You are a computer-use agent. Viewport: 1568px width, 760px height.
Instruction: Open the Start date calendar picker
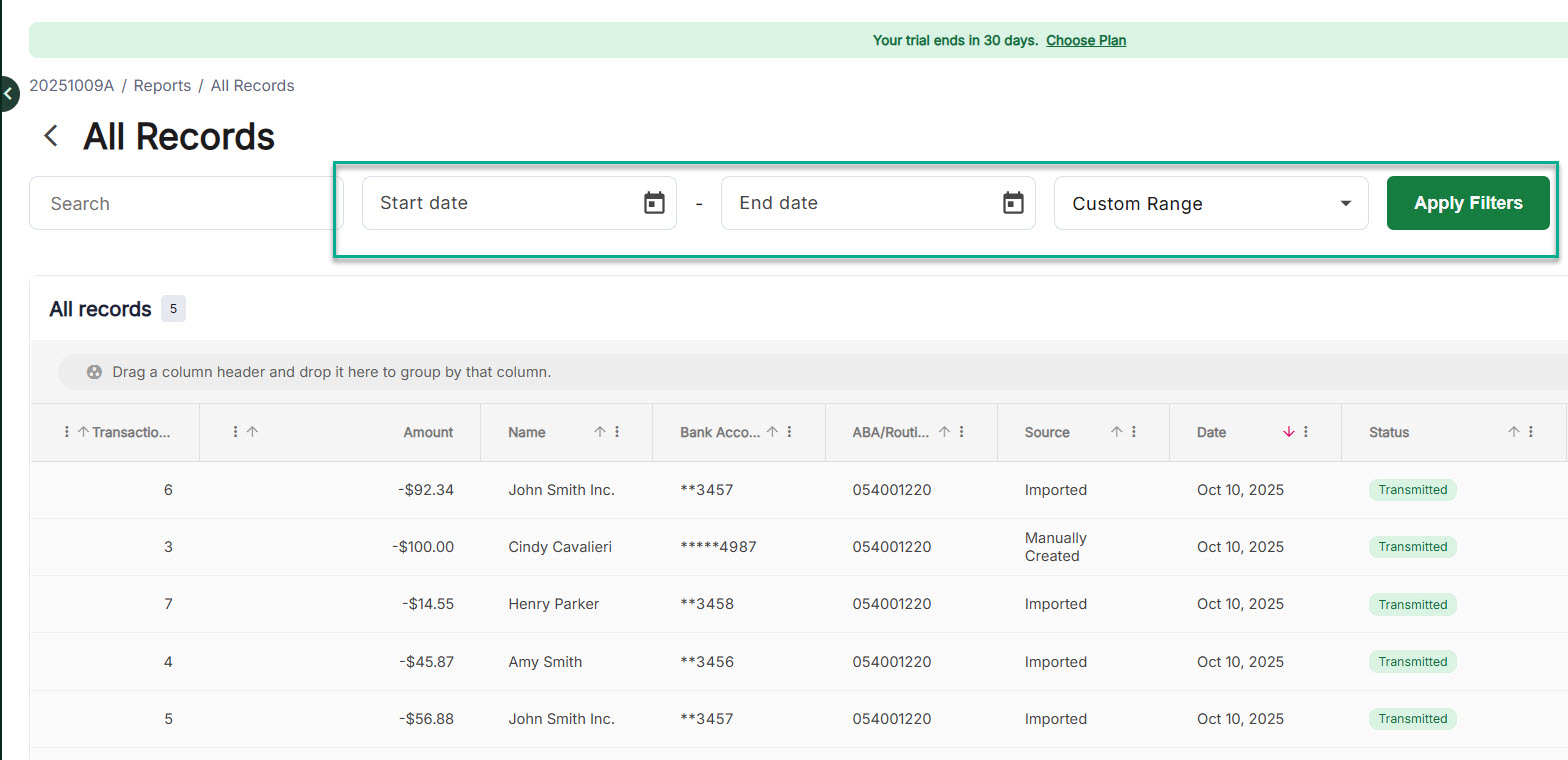coord(654,203)
